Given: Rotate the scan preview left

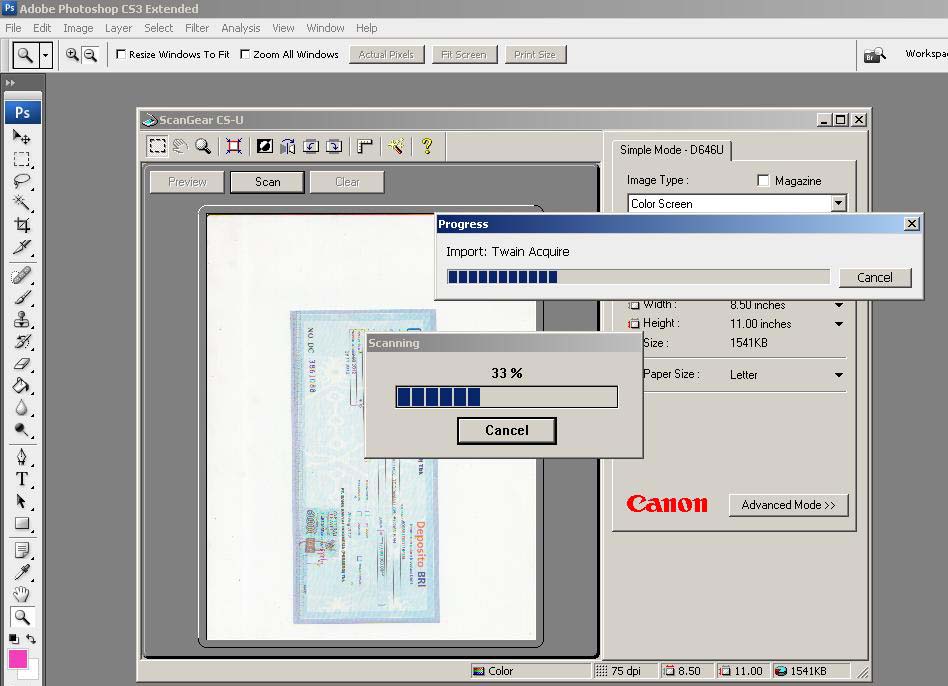Looking at the screenshot, I should 310,145.
